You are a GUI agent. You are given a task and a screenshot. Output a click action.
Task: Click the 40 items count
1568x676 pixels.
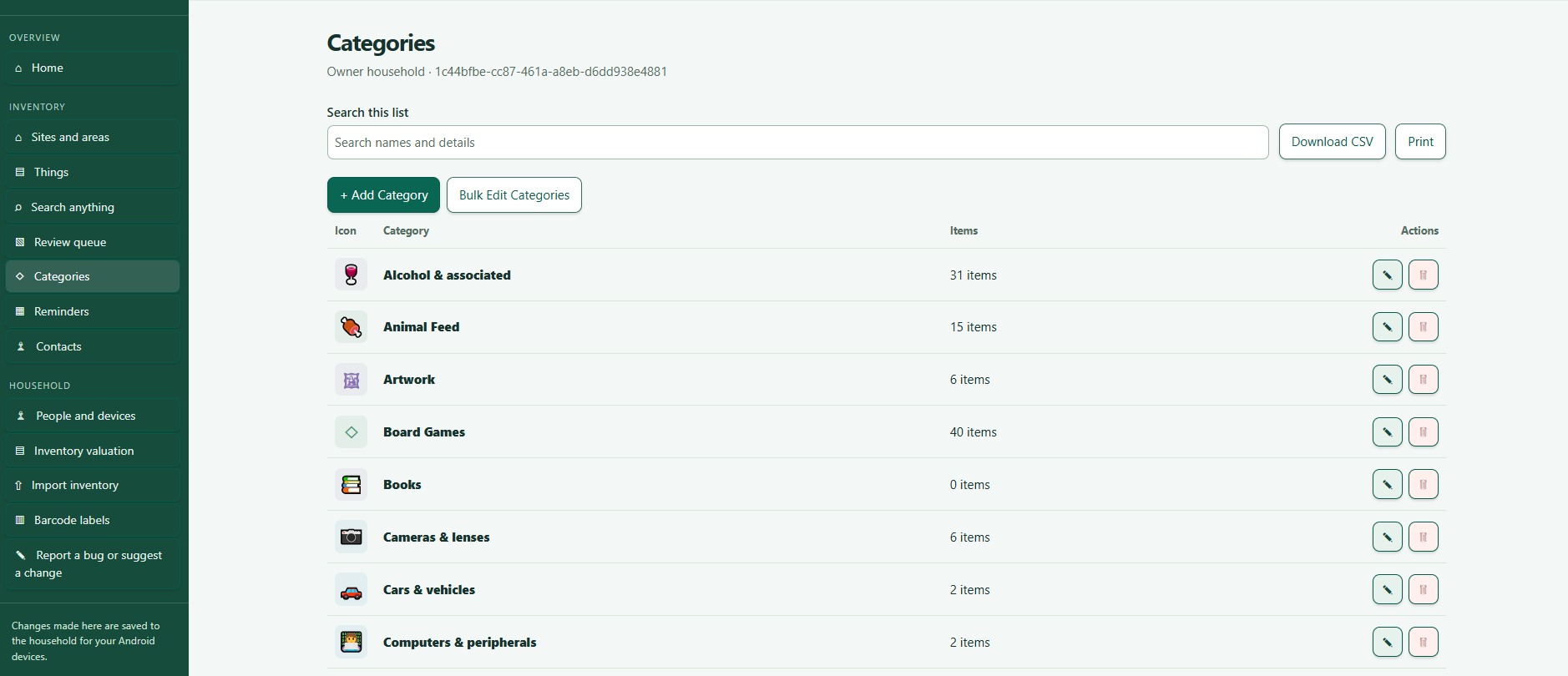tap(973, 431)
